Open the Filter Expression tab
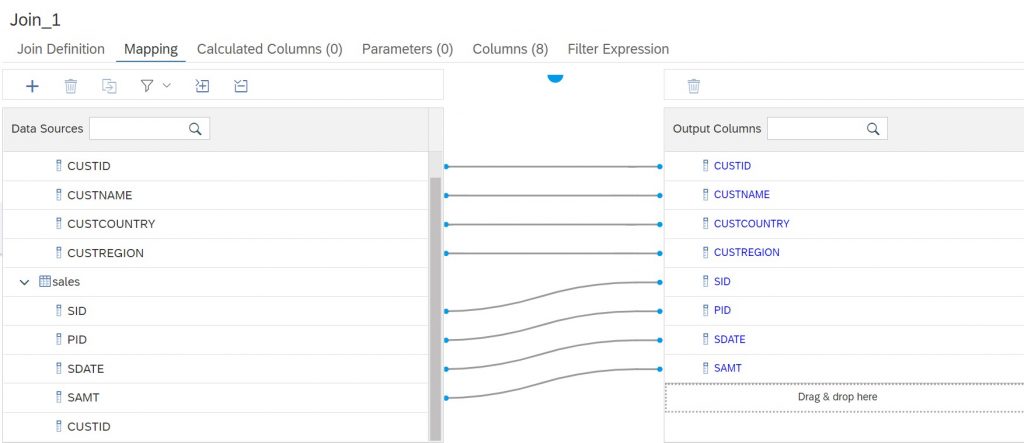1024x443 pixels. 618,49
